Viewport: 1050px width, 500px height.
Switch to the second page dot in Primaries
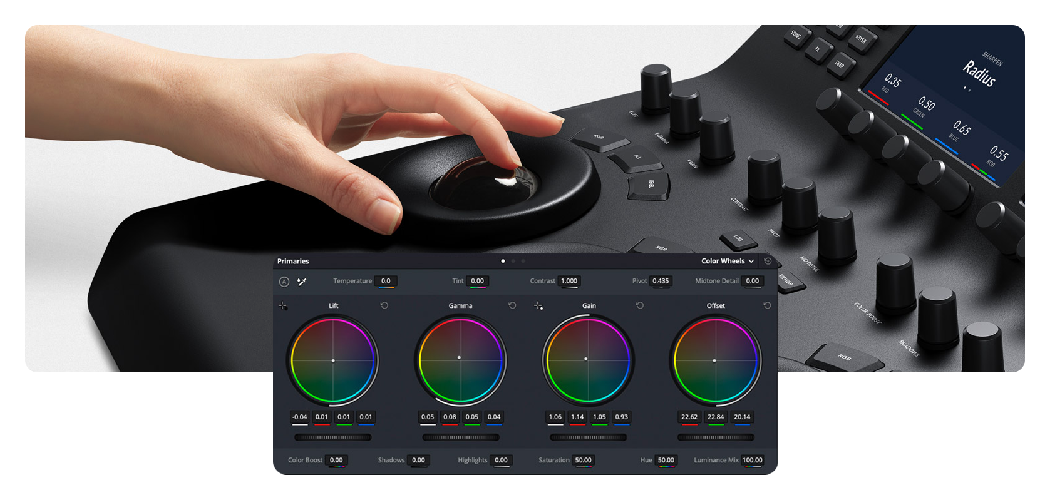pyautogui.click(x=513, y=261)
